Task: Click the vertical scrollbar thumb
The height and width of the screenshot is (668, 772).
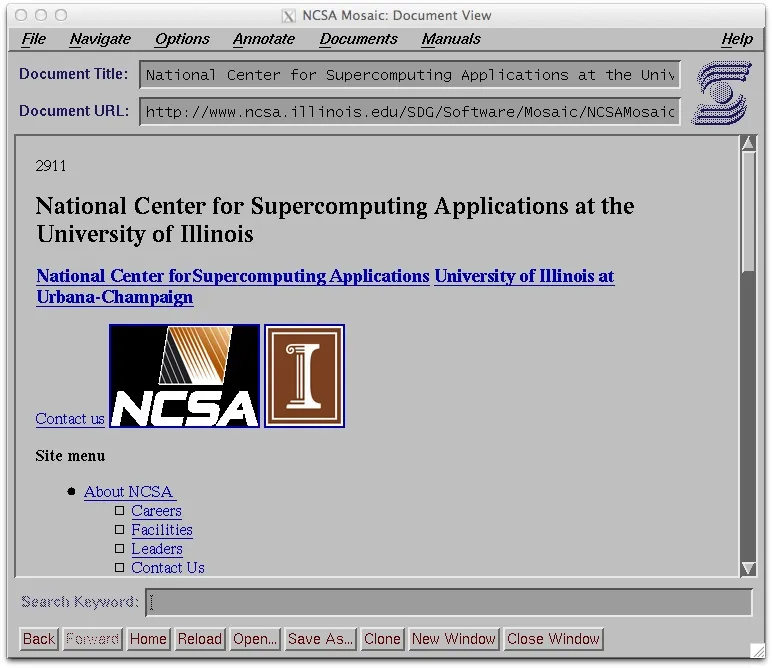Action: tap(748, 210)
